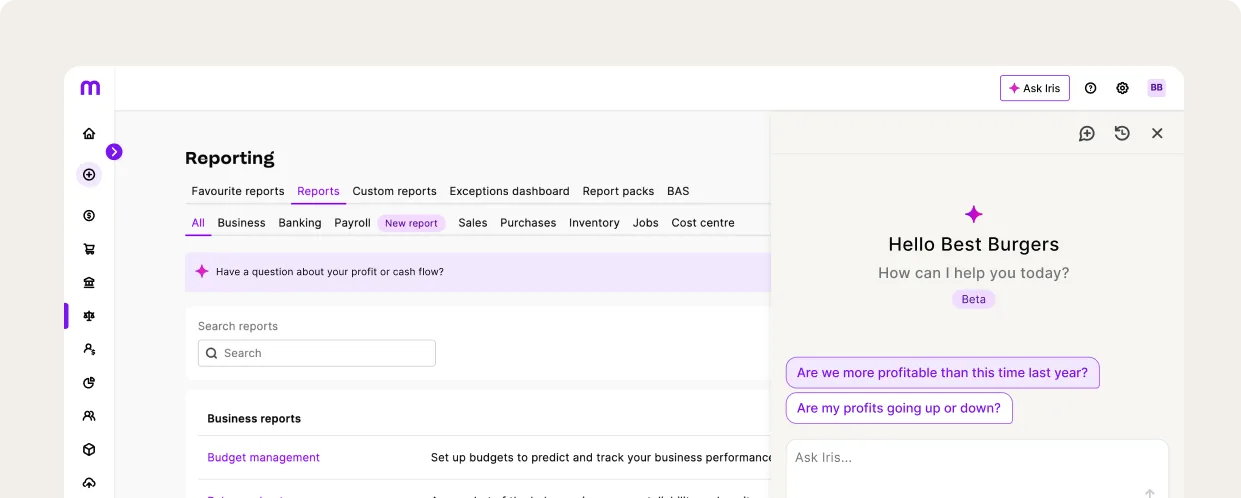1241x498 pixels.
Task: Click the profit or cash flow banner
Action: [478, 272]
